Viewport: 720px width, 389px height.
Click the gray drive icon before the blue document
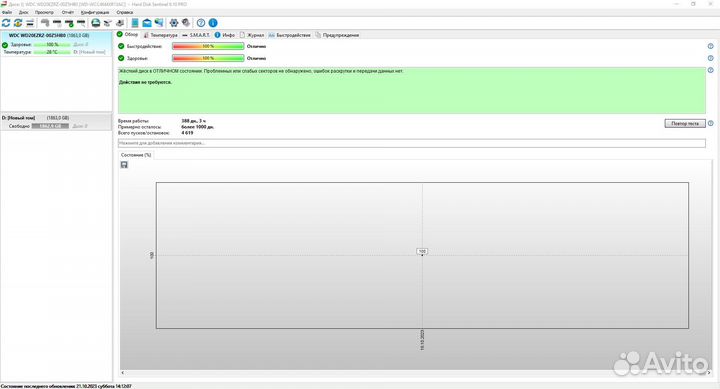tap(120, 23)
